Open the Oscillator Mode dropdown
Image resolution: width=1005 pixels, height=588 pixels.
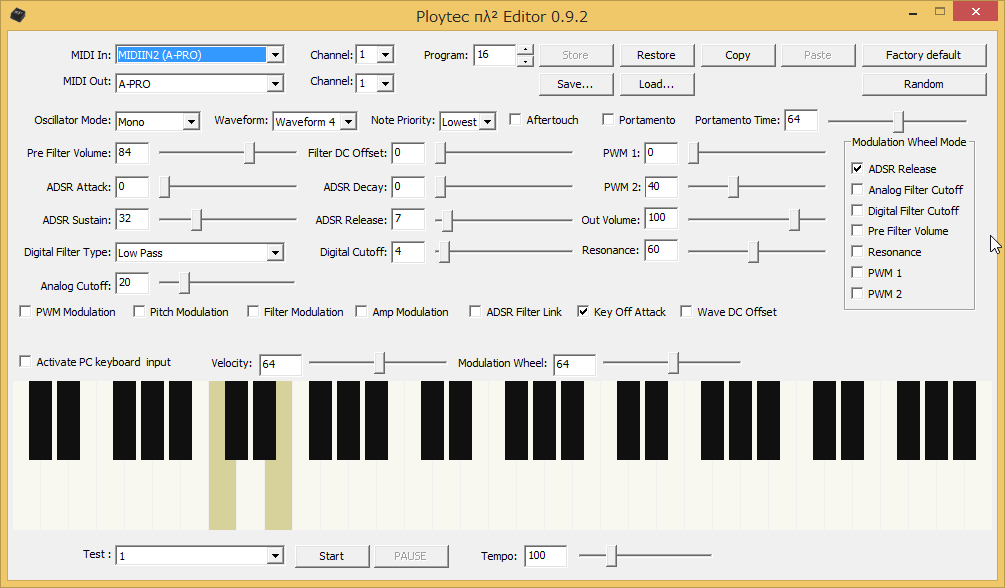(191, 121)
